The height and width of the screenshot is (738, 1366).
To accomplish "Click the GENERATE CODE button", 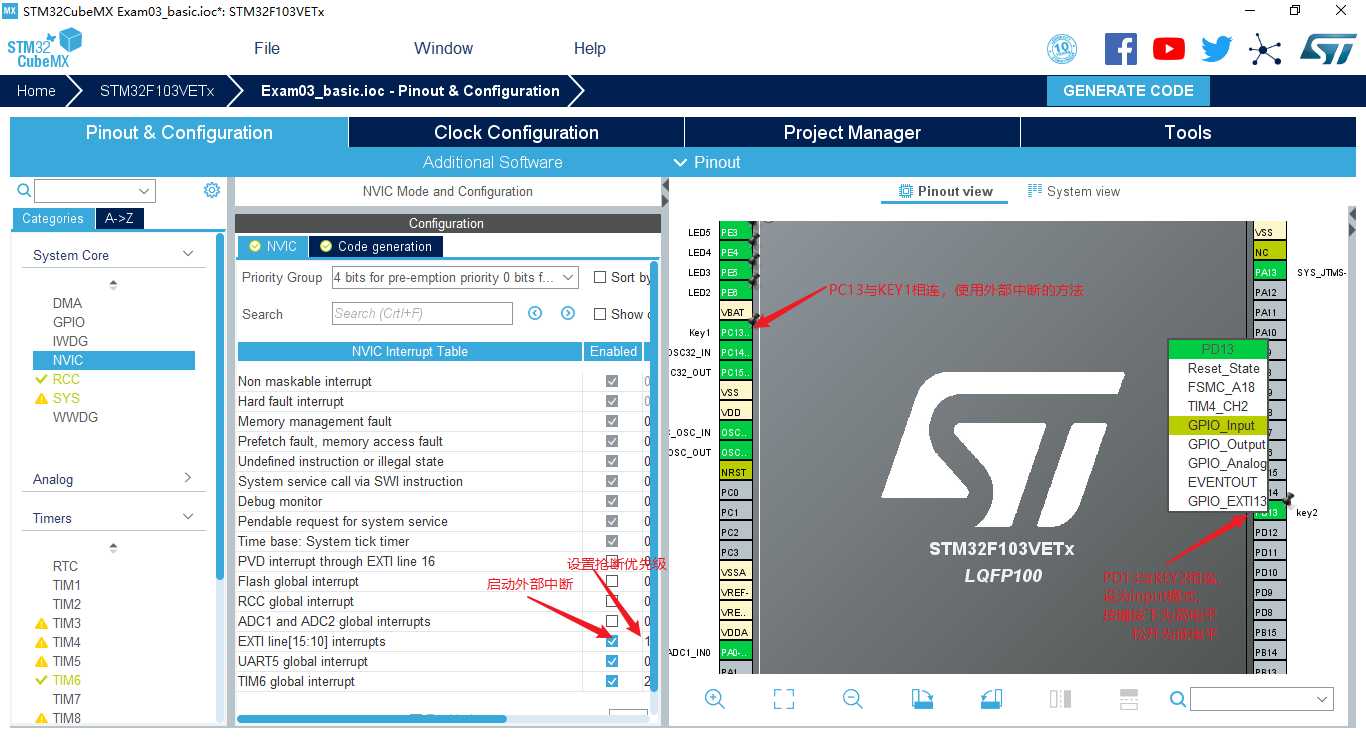I will (1128, 90).
